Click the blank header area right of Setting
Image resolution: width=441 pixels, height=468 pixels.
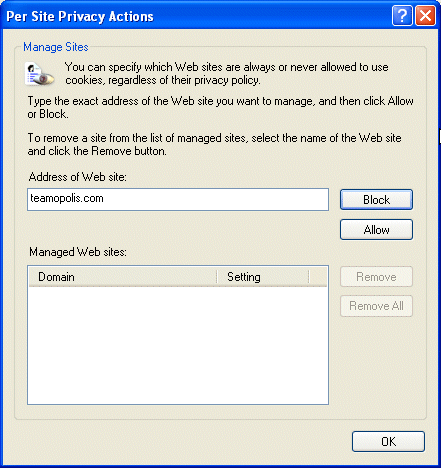(x=318, y=277)
